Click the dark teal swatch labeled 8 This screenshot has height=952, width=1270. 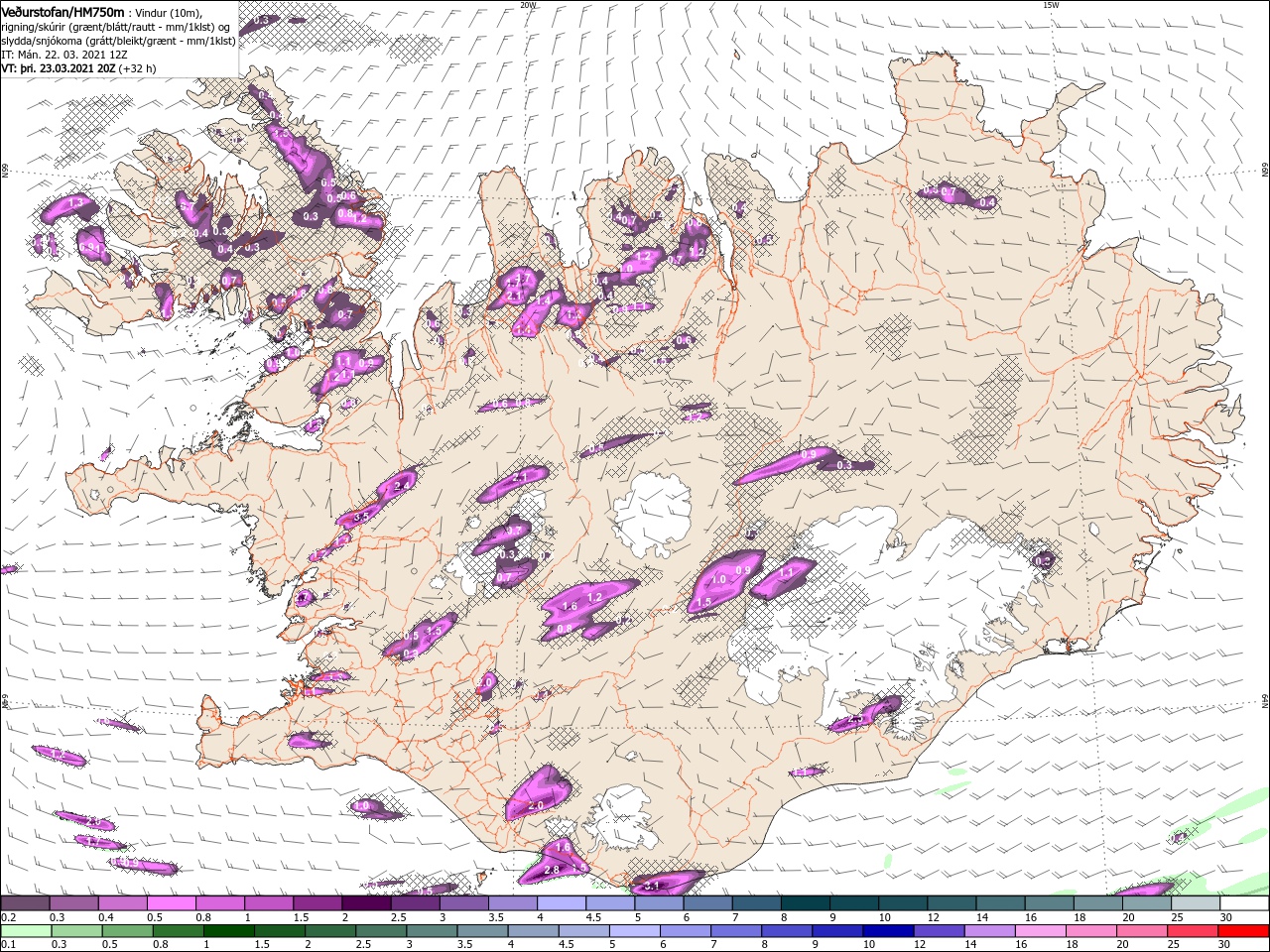805,903
